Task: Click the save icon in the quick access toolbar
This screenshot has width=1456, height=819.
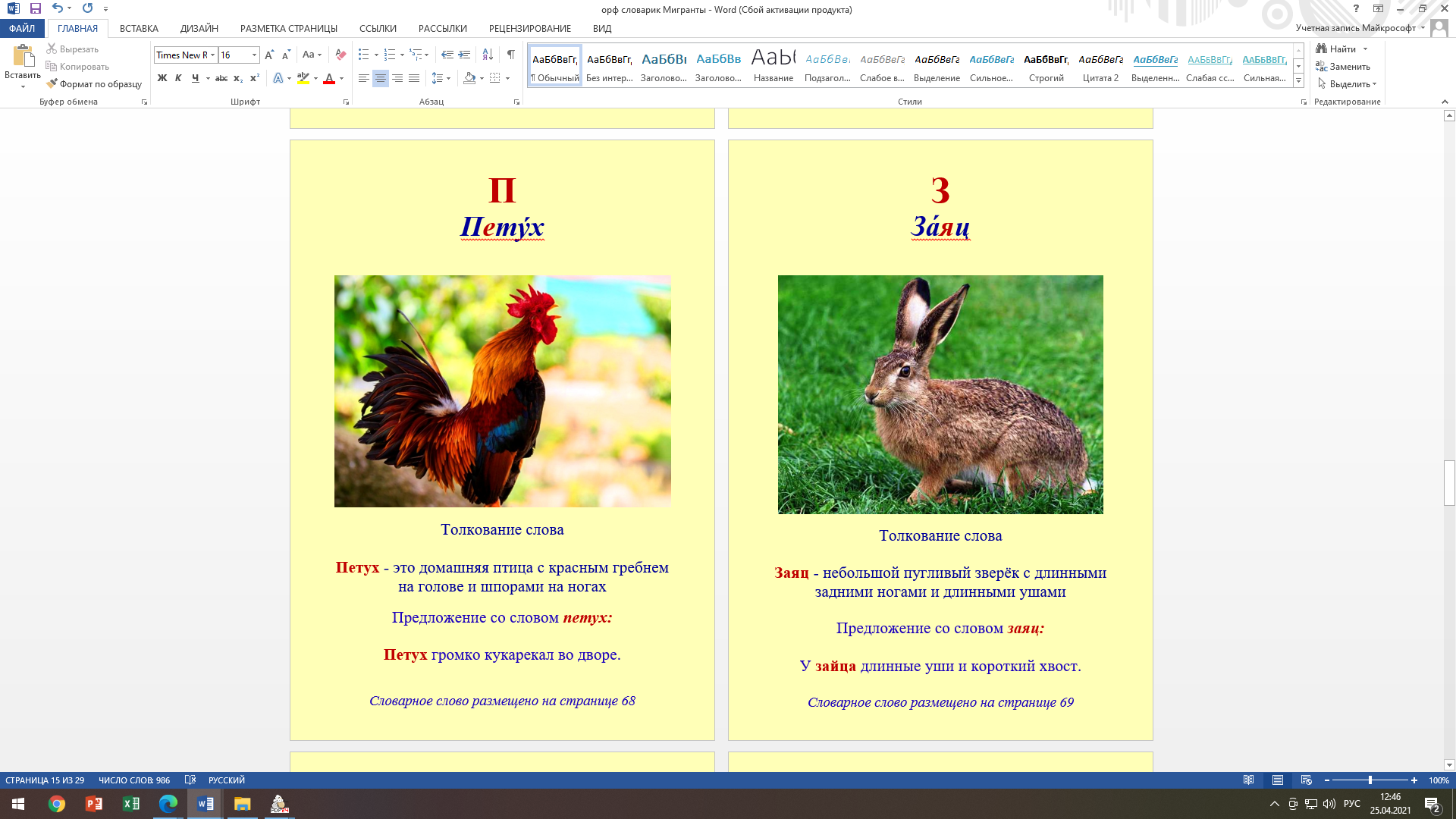Action: tap(36, 8)
